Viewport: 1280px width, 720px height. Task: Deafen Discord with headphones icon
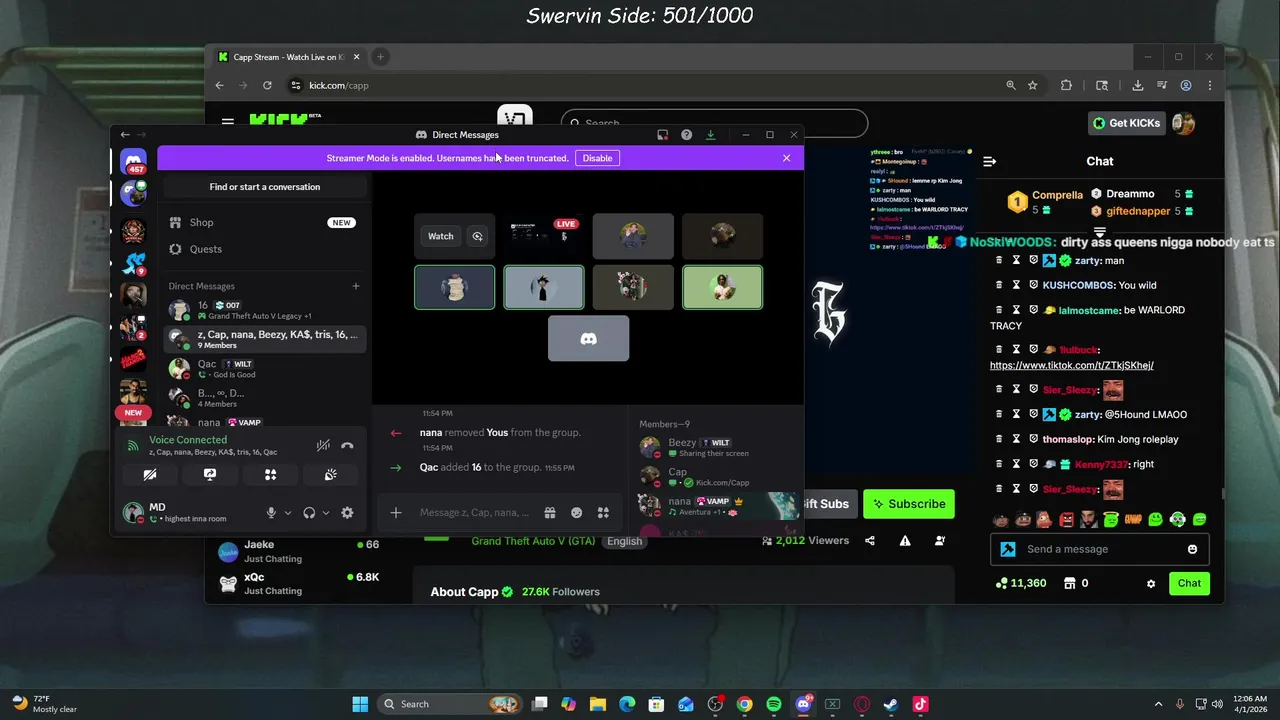click(309, 513)
